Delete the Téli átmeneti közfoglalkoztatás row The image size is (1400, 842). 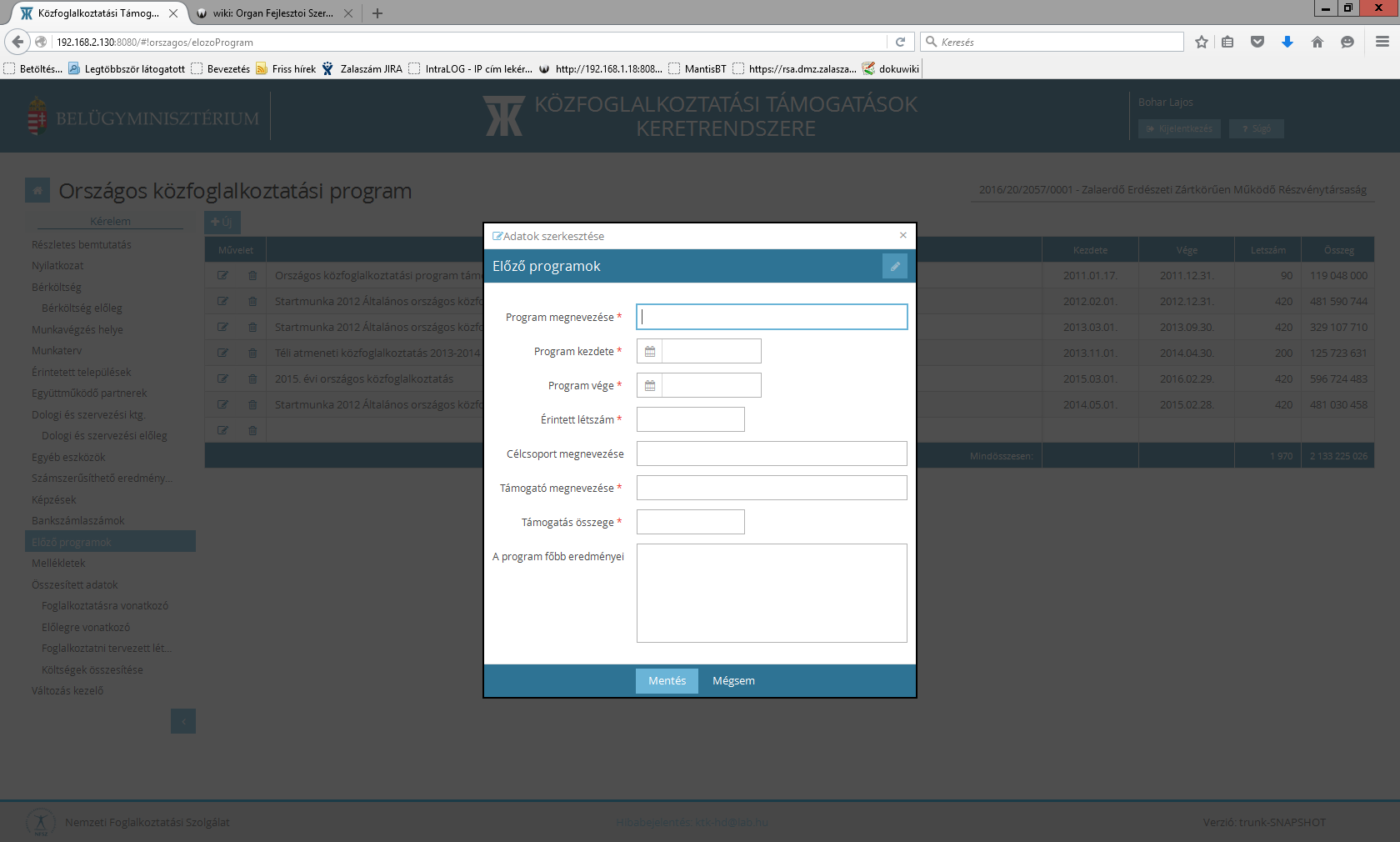252,353
